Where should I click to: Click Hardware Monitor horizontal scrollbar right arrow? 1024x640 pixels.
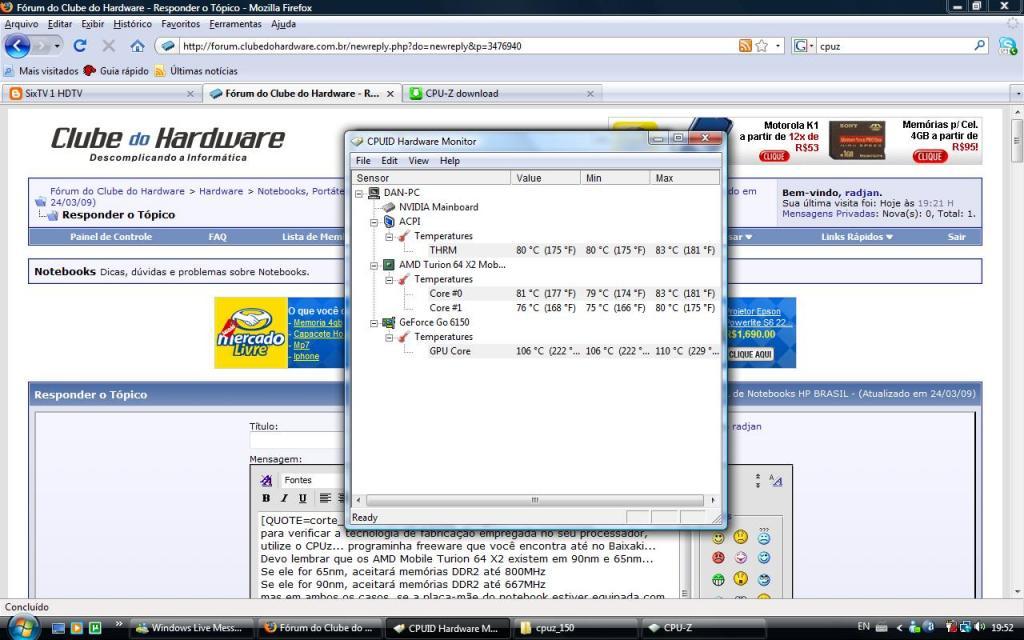point(712,500)
